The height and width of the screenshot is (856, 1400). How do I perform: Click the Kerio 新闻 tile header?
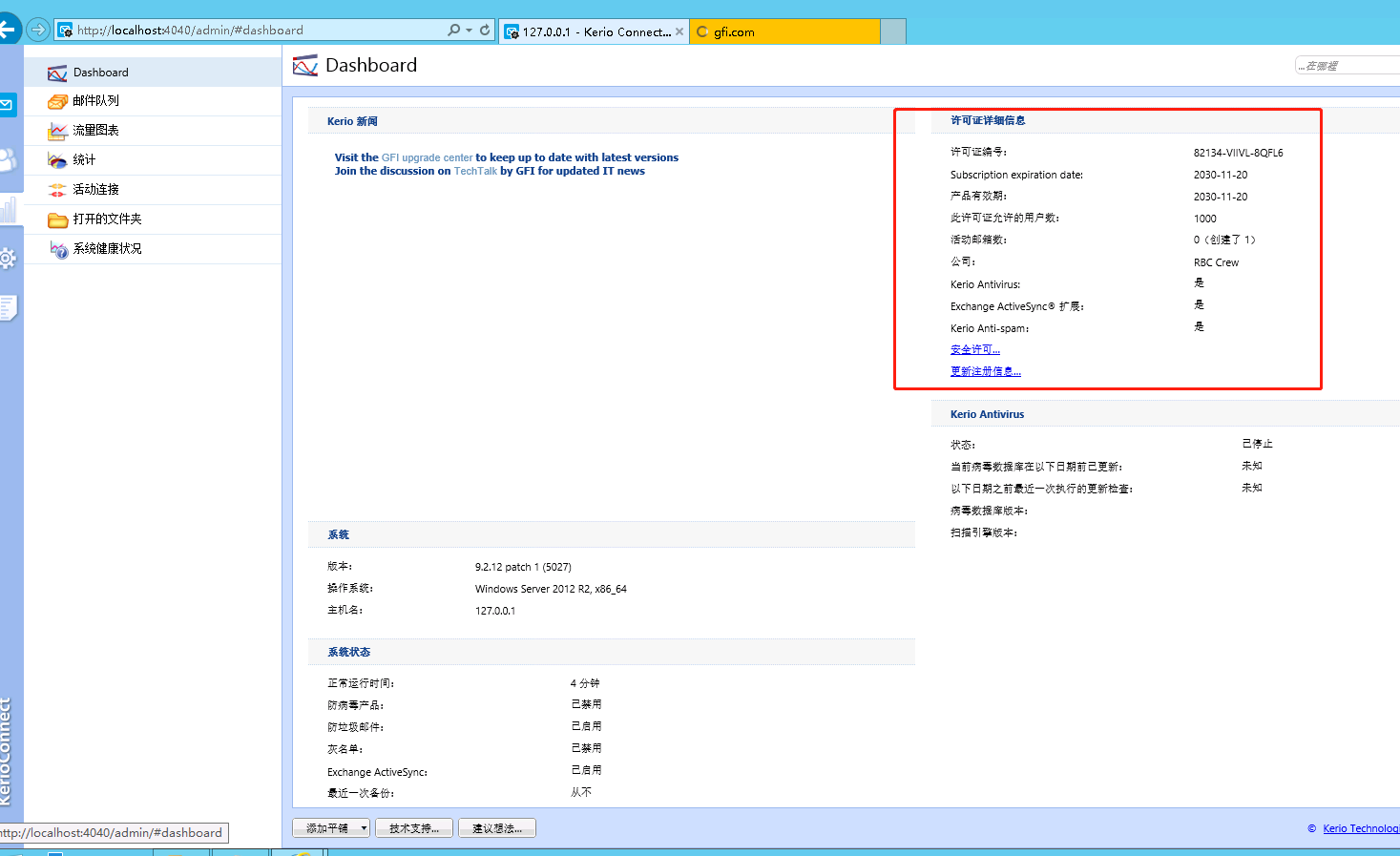(611, 121)
